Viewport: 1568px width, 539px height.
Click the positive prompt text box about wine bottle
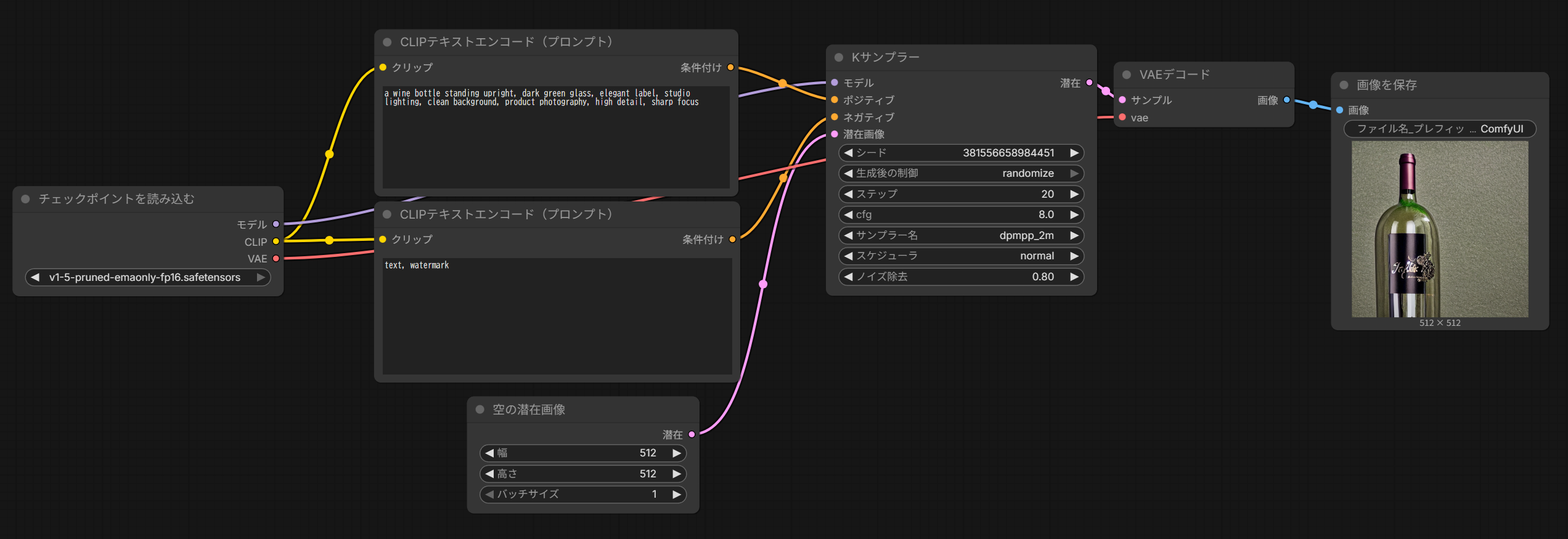tap(556, 137)
